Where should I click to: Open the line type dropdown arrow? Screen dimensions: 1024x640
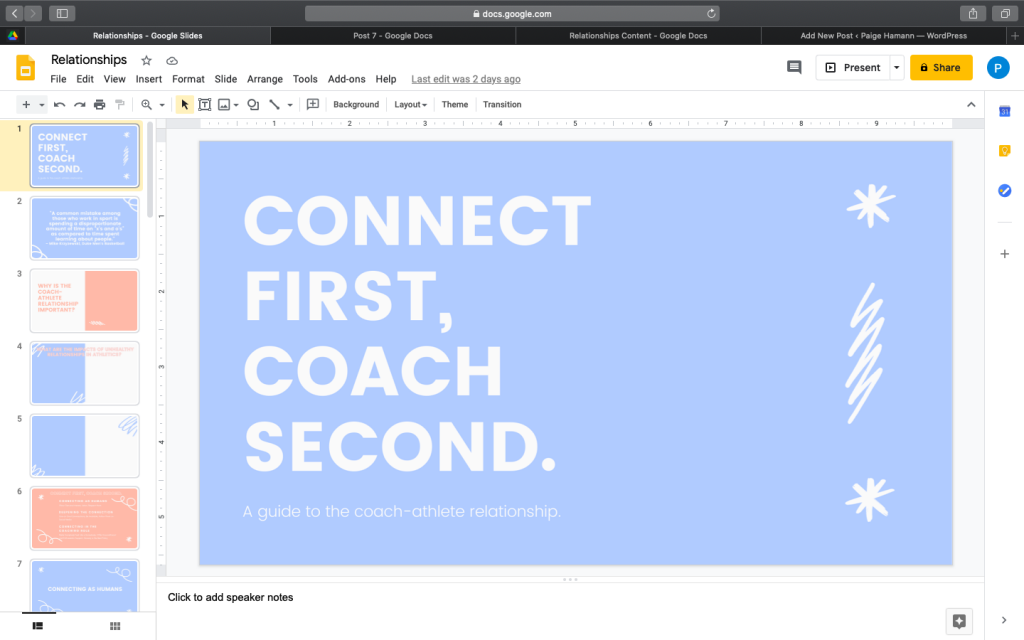(x=290, y=105)
